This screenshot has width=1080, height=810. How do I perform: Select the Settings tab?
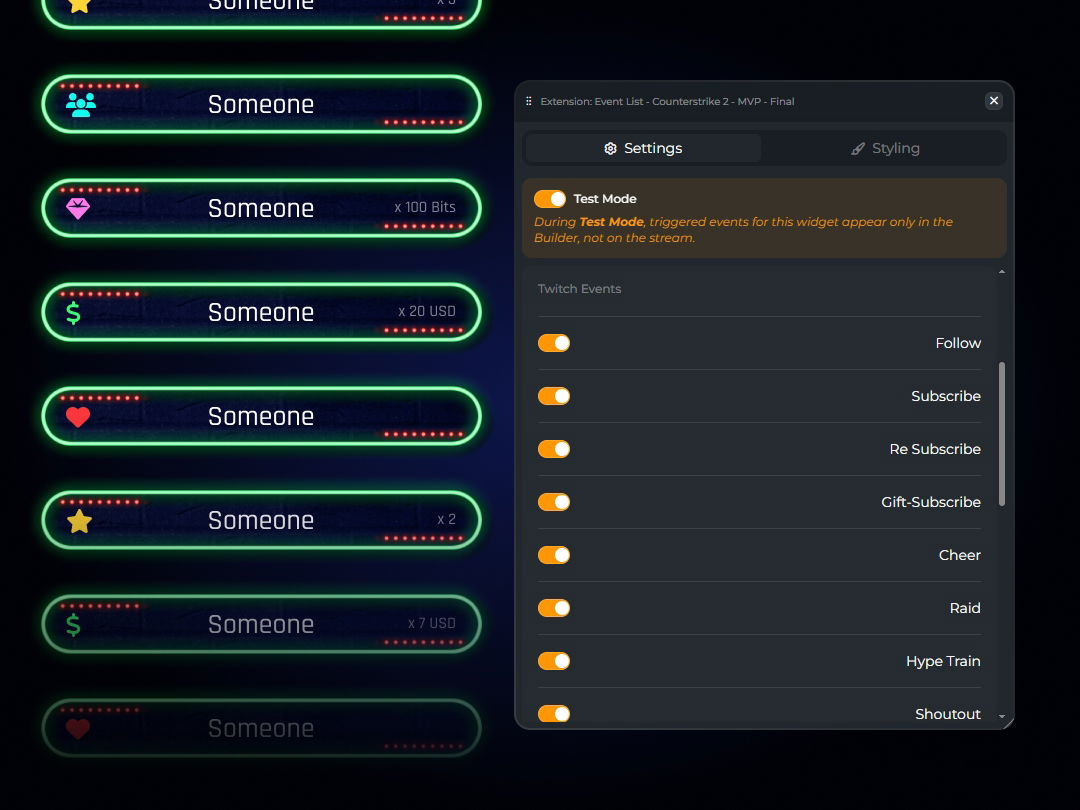[x=643, y=149]
